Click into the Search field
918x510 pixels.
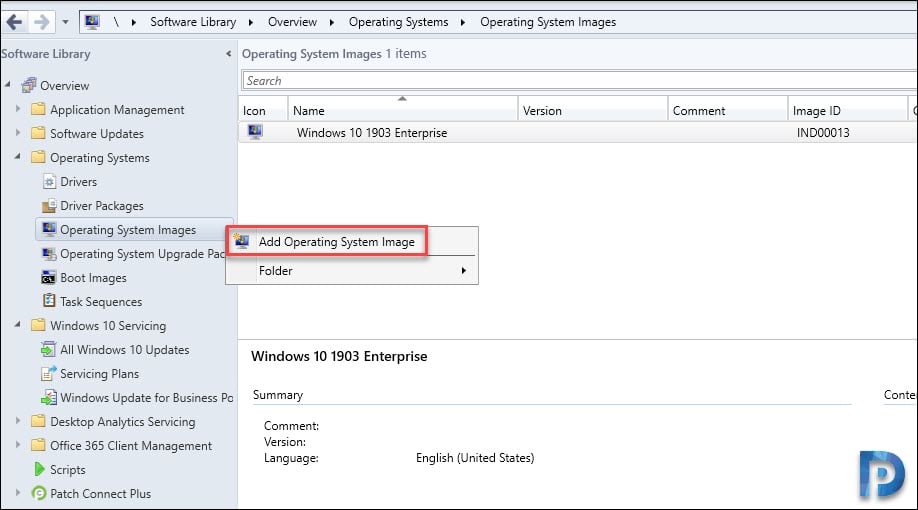click(x=580, y=81)
